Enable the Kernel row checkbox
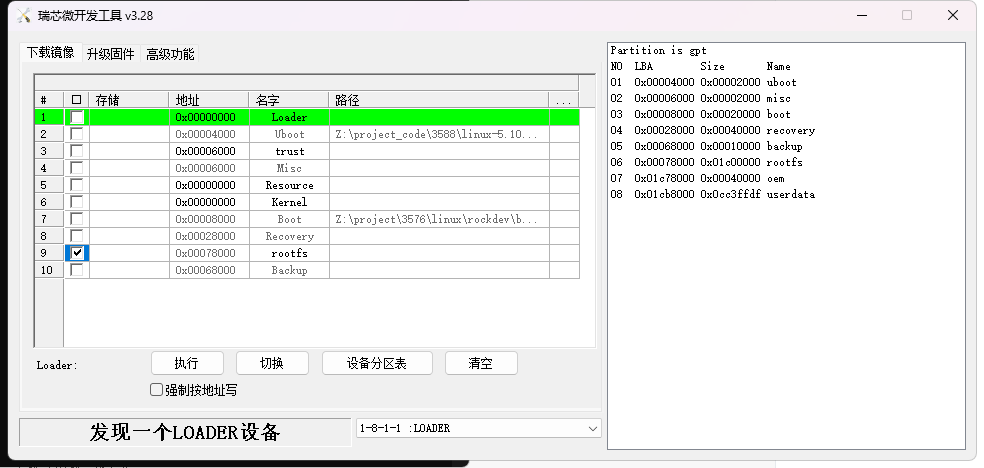Viewport: 984px width, 468px height. (x=77, y=202)
